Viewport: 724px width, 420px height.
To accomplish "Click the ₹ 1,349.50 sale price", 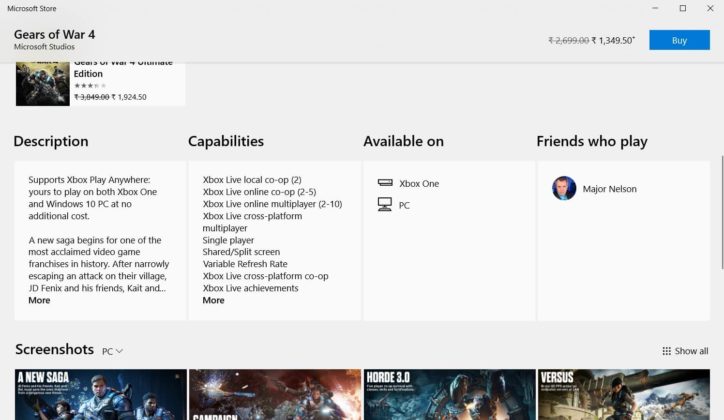I will tap(613, 40).
